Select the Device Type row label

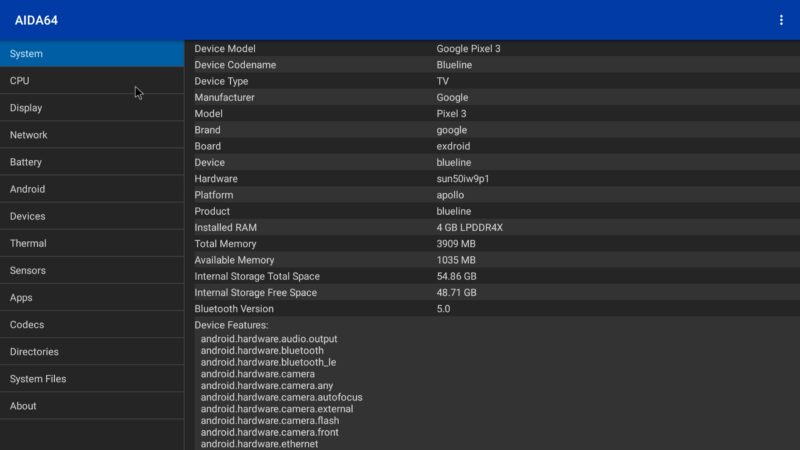coord(221,81)
